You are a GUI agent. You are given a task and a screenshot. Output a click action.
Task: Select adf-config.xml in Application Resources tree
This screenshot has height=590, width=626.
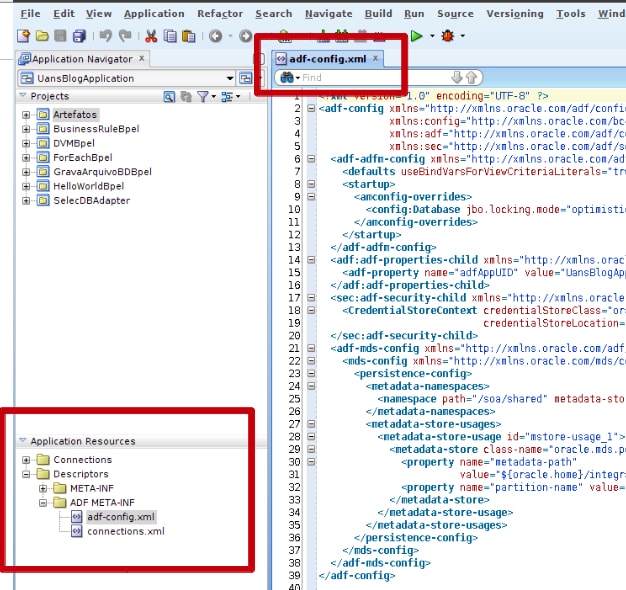(x=121, y=517)
